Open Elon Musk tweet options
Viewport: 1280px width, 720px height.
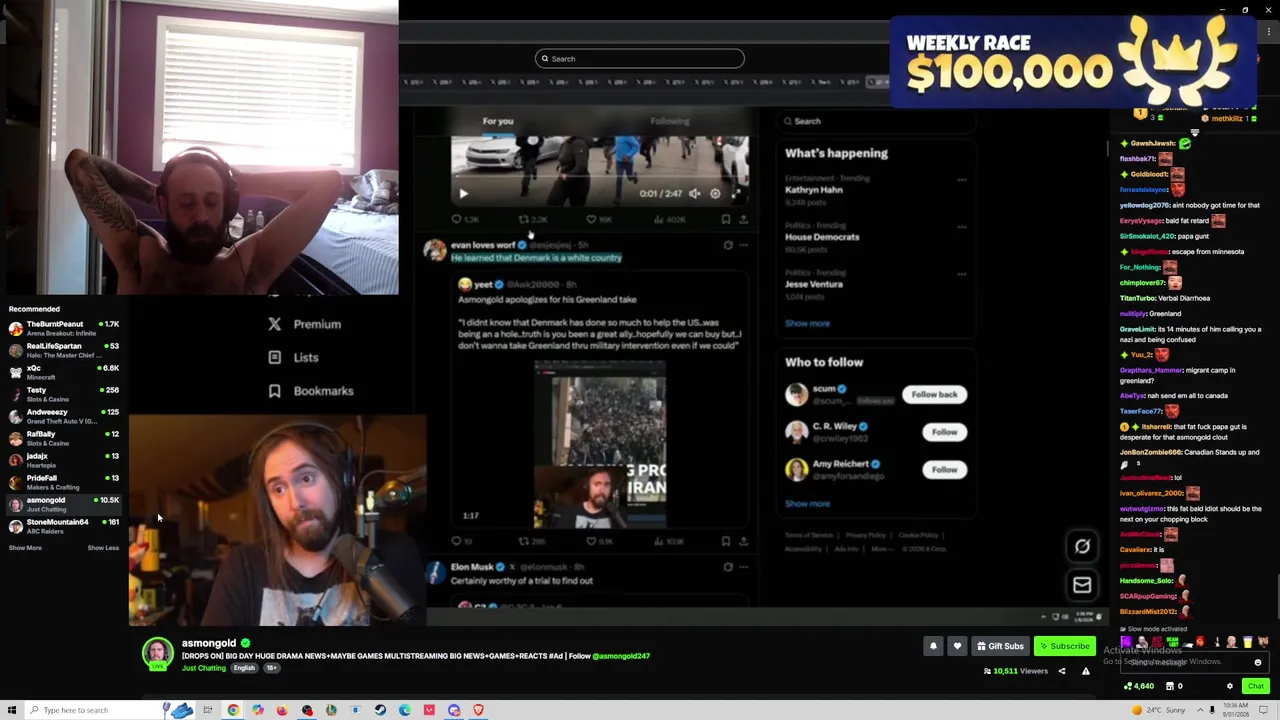click(743, 567)
